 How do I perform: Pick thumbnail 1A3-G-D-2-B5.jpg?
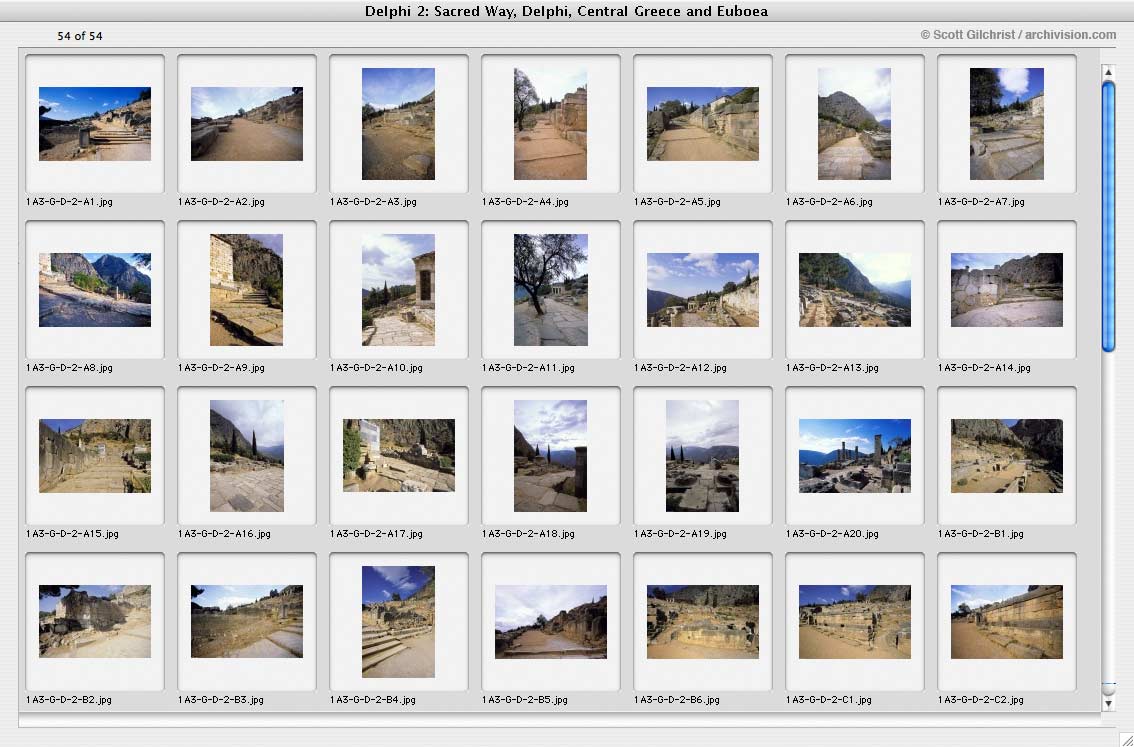[550, 622]
